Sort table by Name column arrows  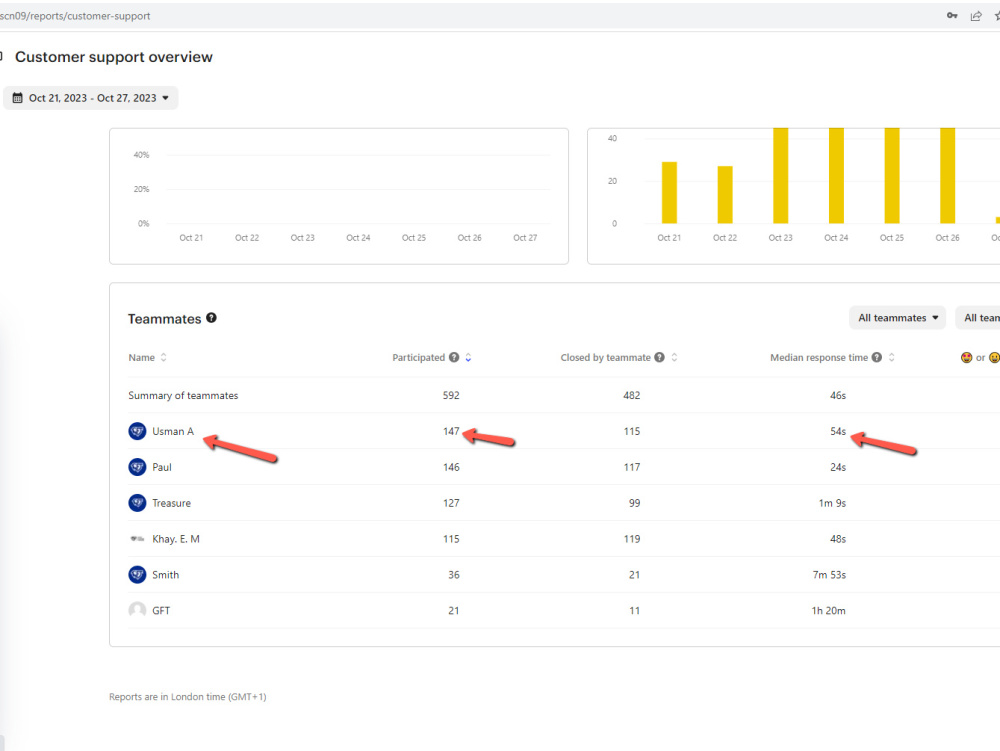(x=163, y=357)
